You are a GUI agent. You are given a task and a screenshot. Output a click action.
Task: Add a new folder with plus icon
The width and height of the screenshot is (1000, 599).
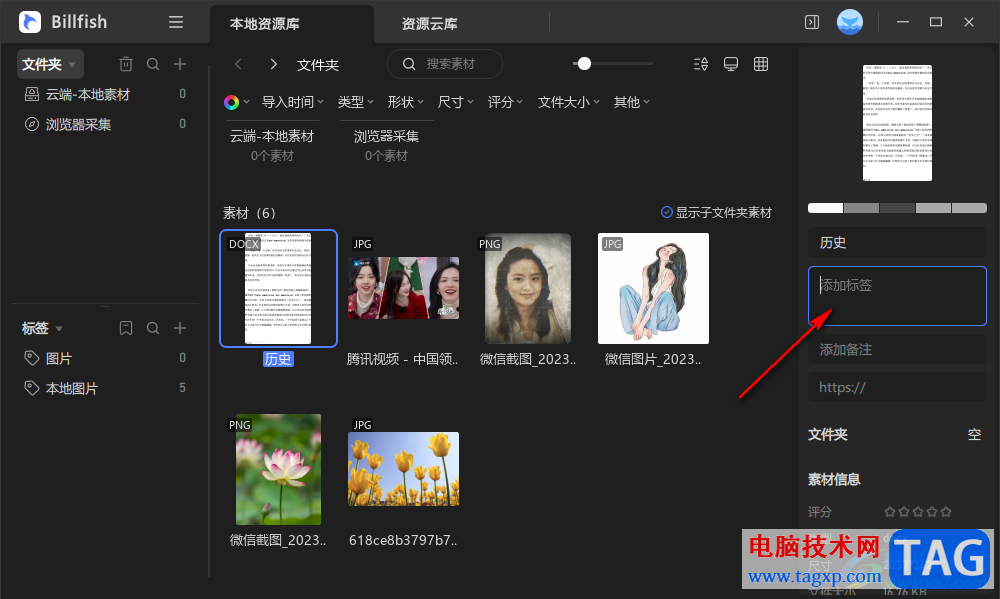click(180, 64)
